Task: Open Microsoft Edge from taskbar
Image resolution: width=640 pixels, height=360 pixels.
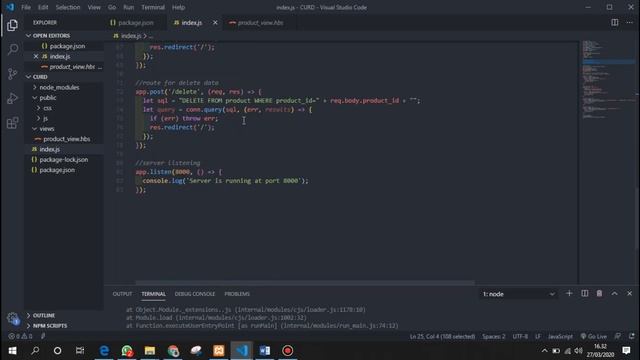Action: coord(104,351)
